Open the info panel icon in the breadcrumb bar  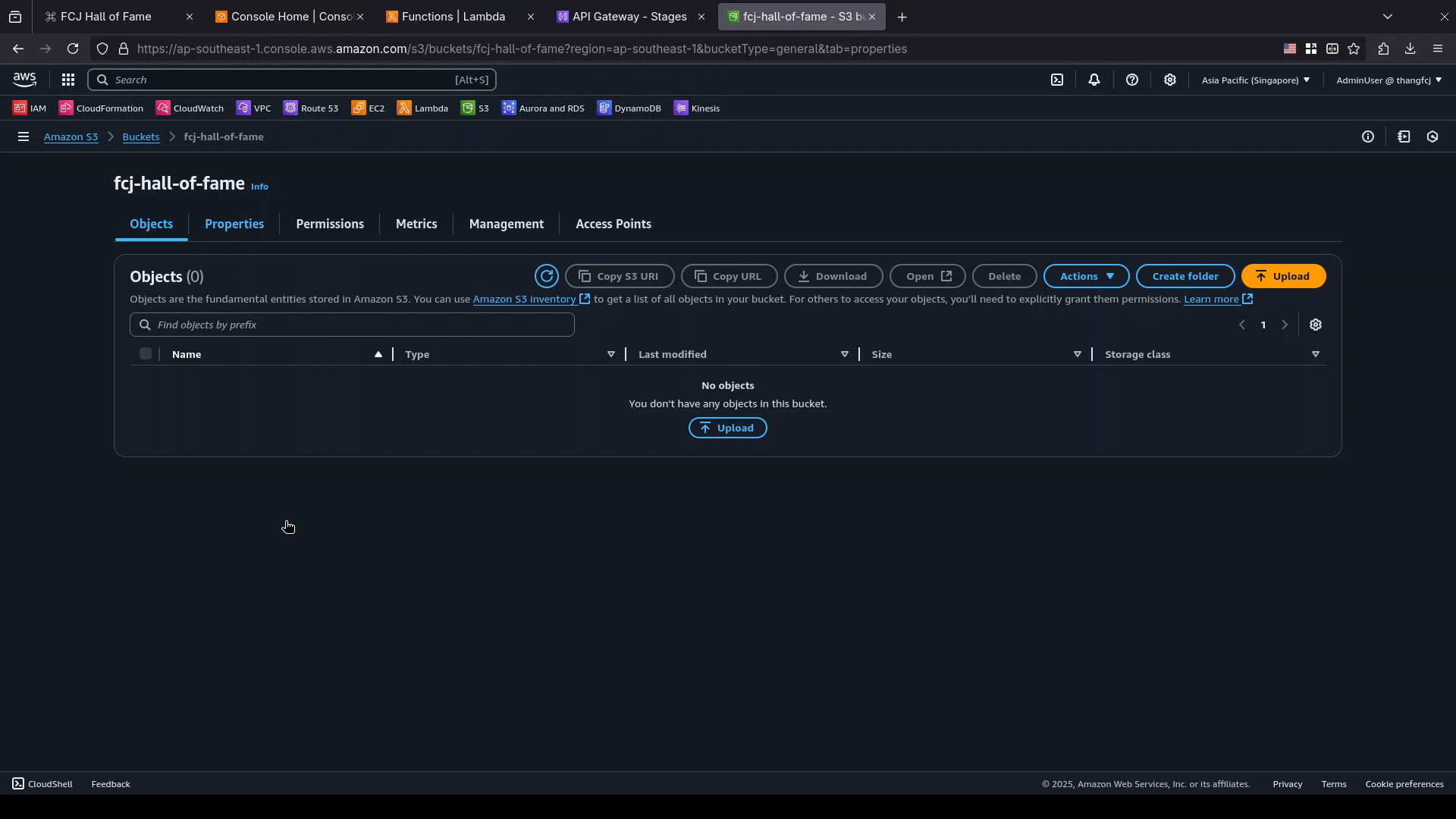1368,136
